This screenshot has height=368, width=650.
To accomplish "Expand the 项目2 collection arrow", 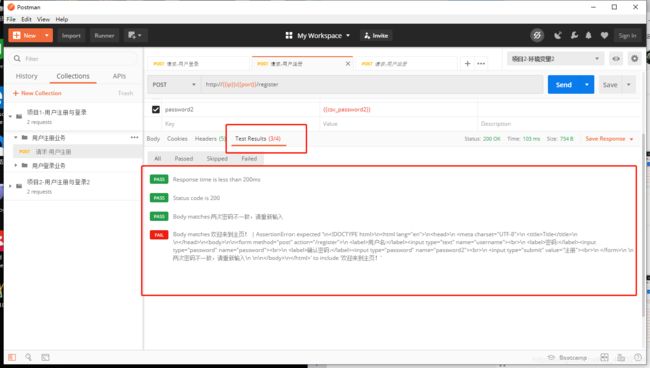I will [x=10, y=186].
